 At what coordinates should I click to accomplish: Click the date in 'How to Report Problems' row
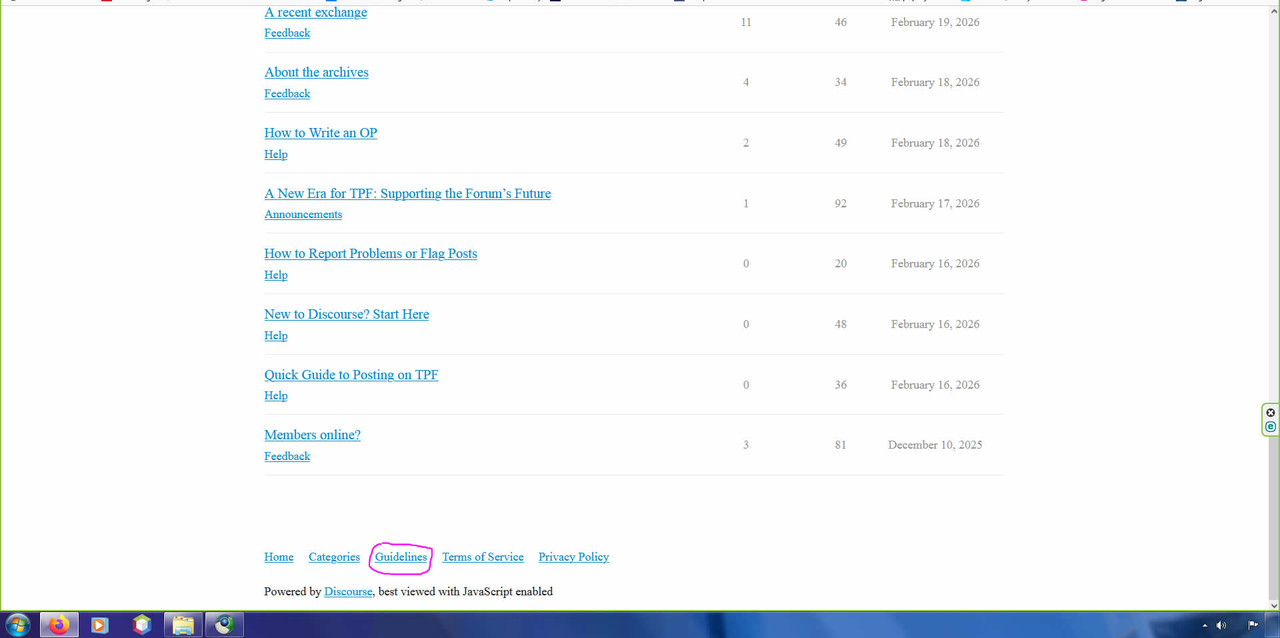(x=935, y=264)
